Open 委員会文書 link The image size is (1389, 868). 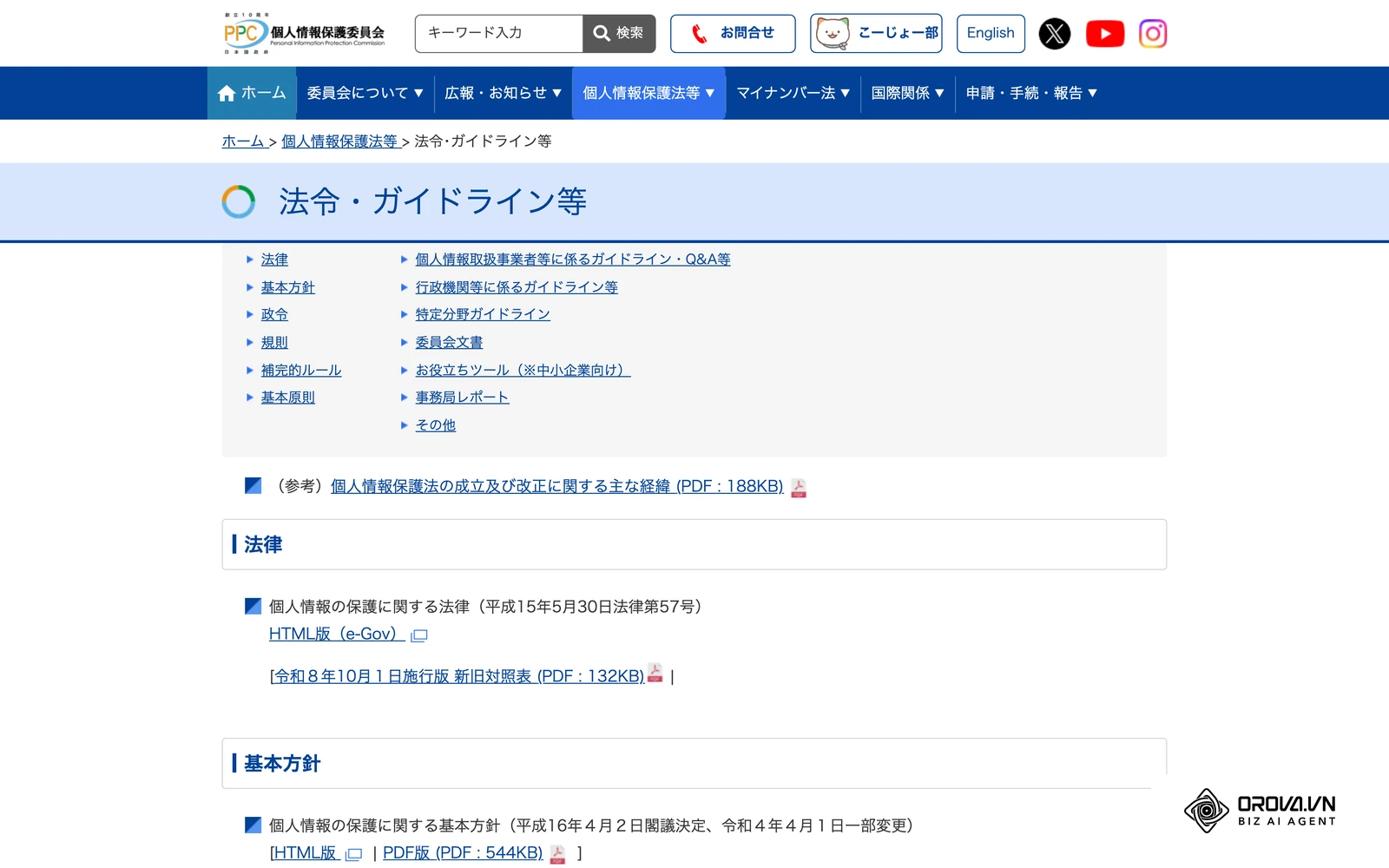pos(449,342)
